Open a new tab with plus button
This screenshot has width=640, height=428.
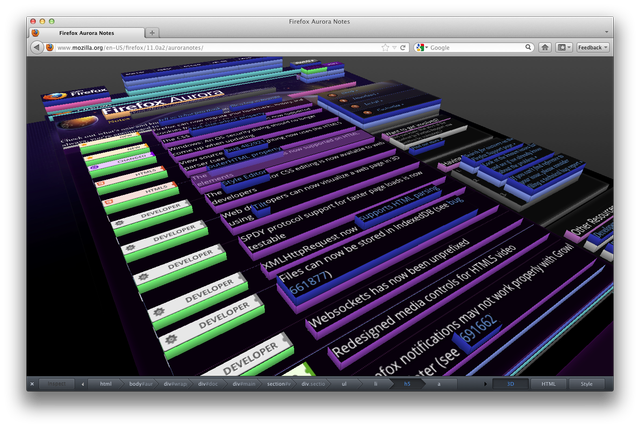tap(152, 33)
